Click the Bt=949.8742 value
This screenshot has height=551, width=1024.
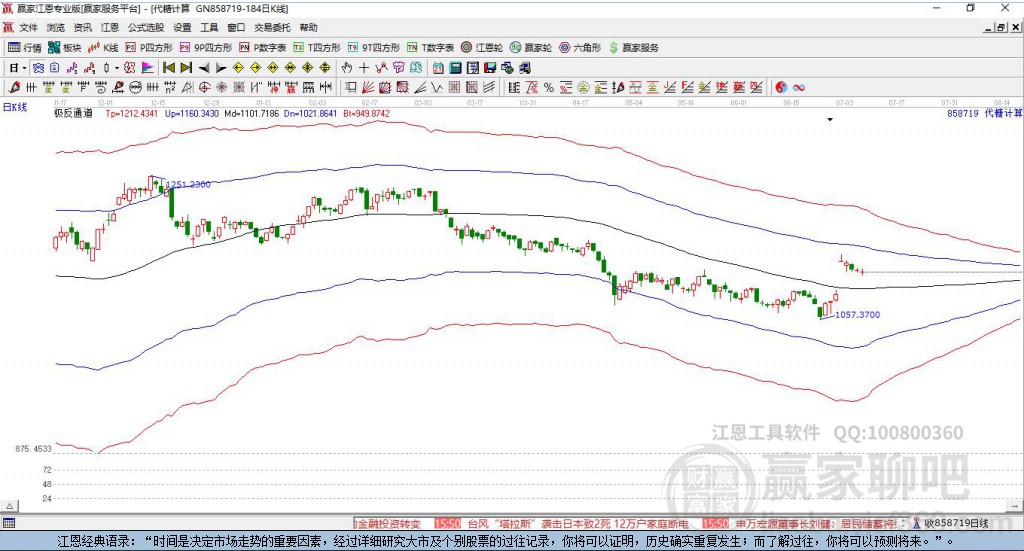(x=366, y=114)
